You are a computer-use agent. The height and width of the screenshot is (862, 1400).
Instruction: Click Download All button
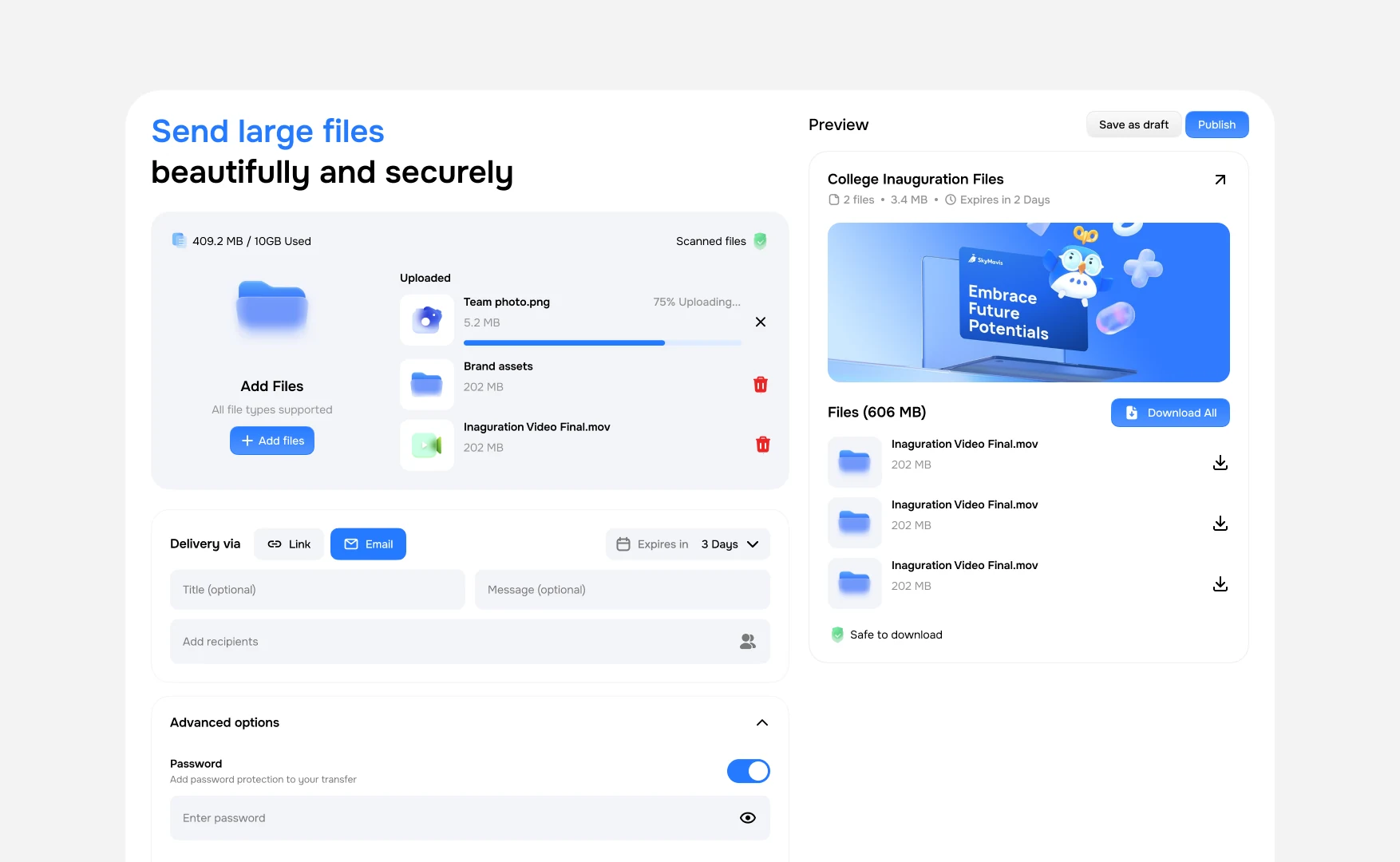coord(1170,413)
